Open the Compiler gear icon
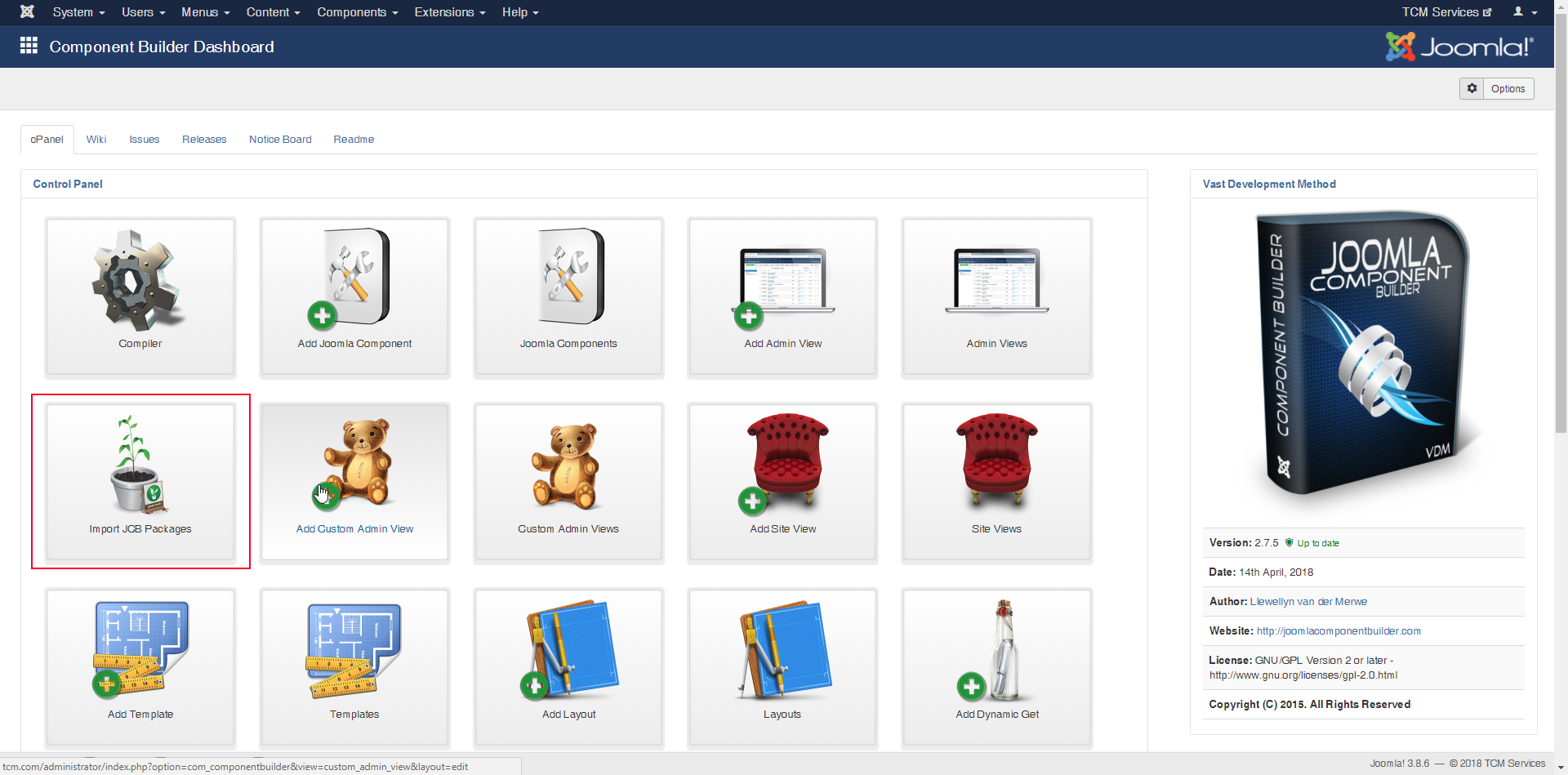 coord(139,280)
